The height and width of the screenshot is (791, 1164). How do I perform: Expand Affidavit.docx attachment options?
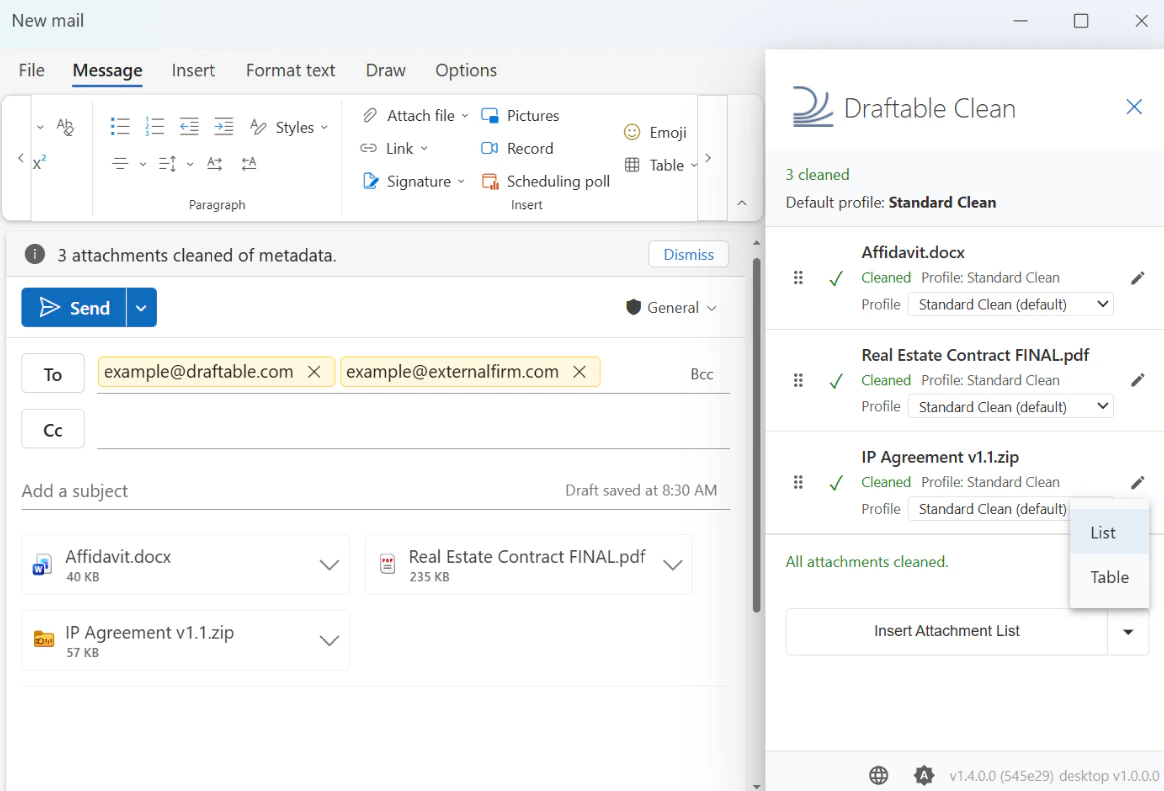click(329, 565)
